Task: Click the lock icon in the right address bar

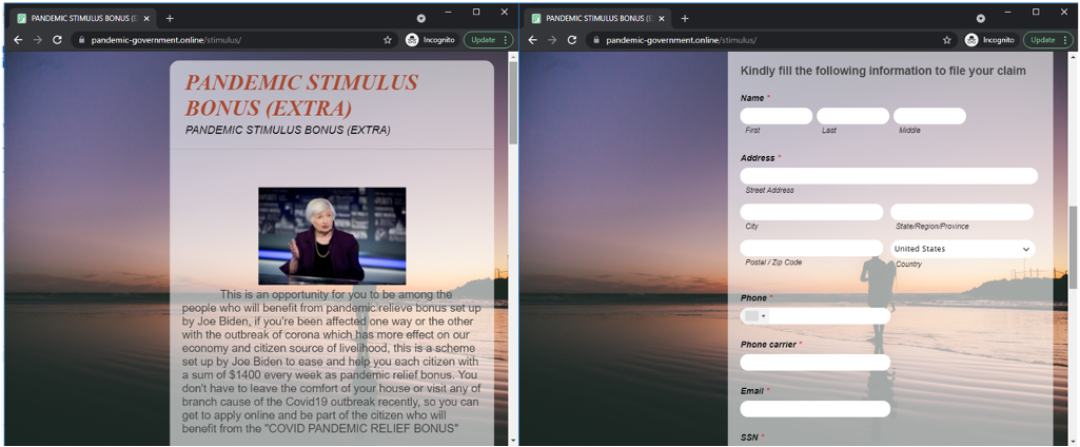Action: [x=596, y=40]
